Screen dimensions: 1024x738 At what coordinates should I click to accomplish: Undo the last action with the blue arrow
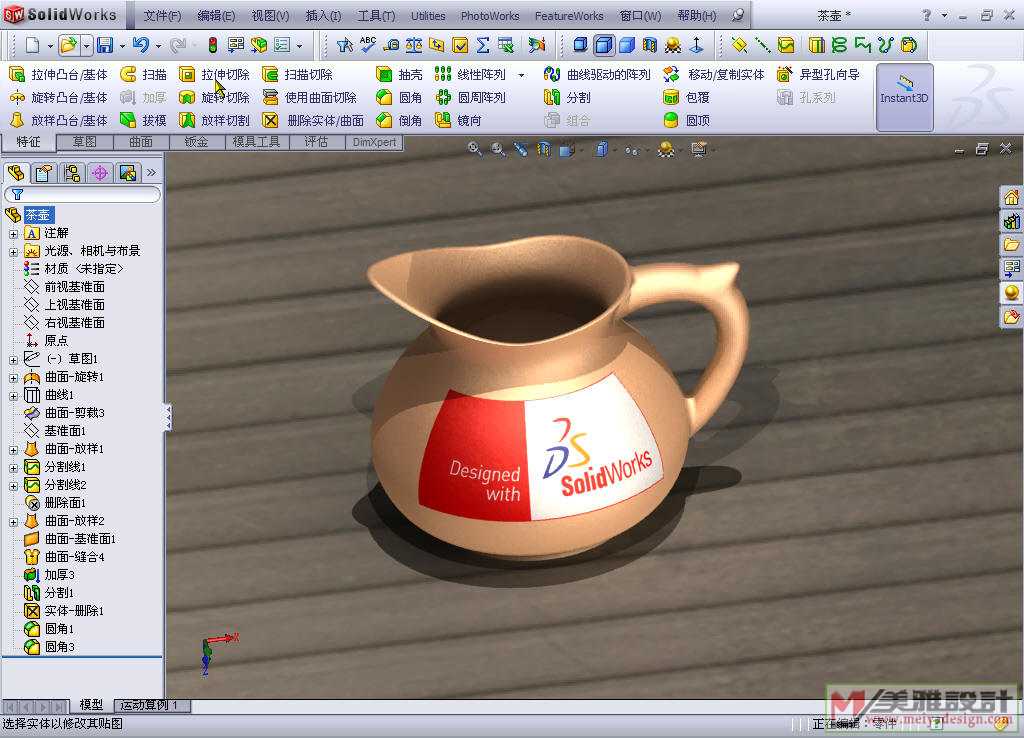(140, 44)
